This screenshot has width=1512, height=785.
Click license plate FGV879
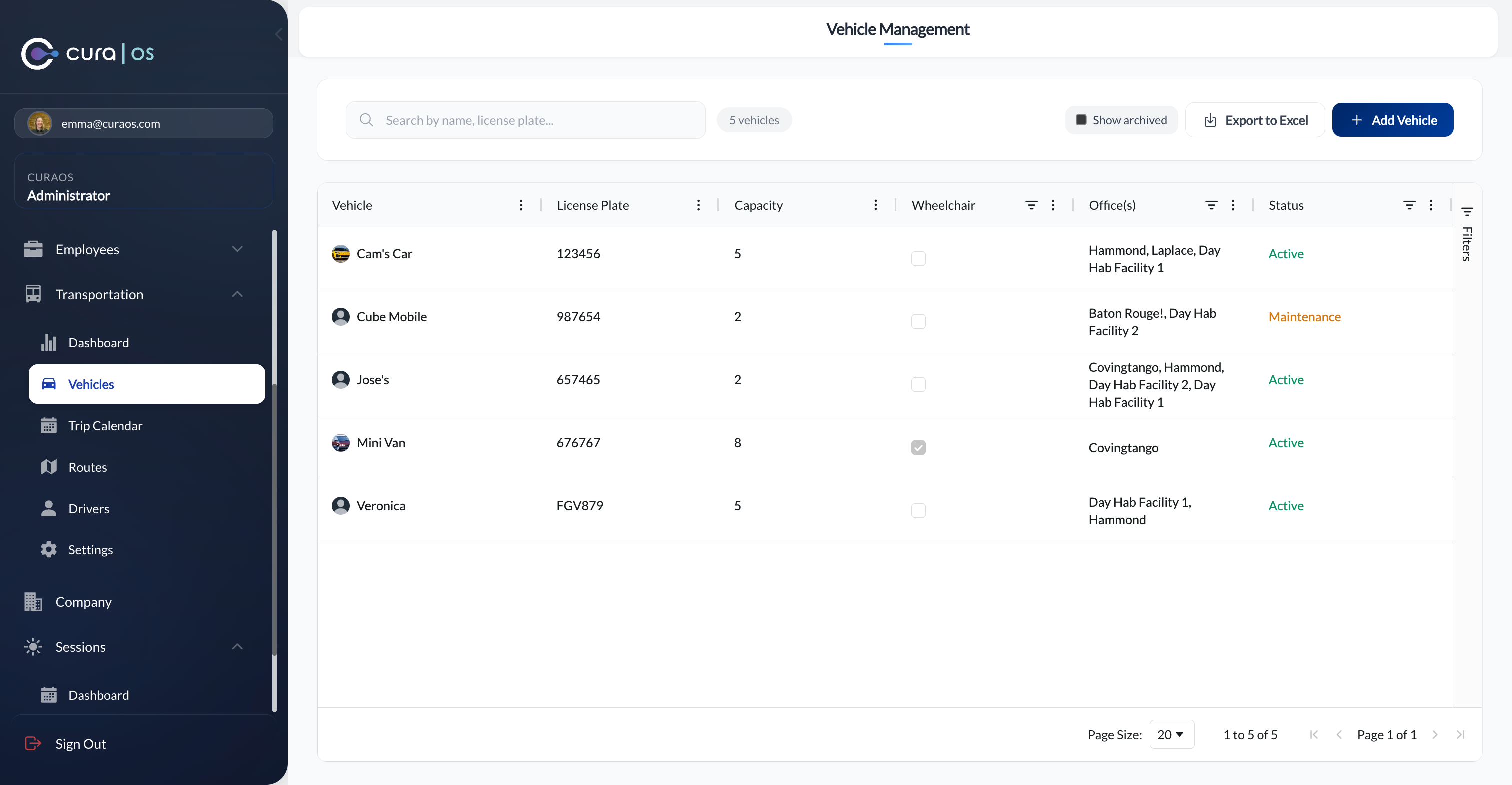click(579, 505)
